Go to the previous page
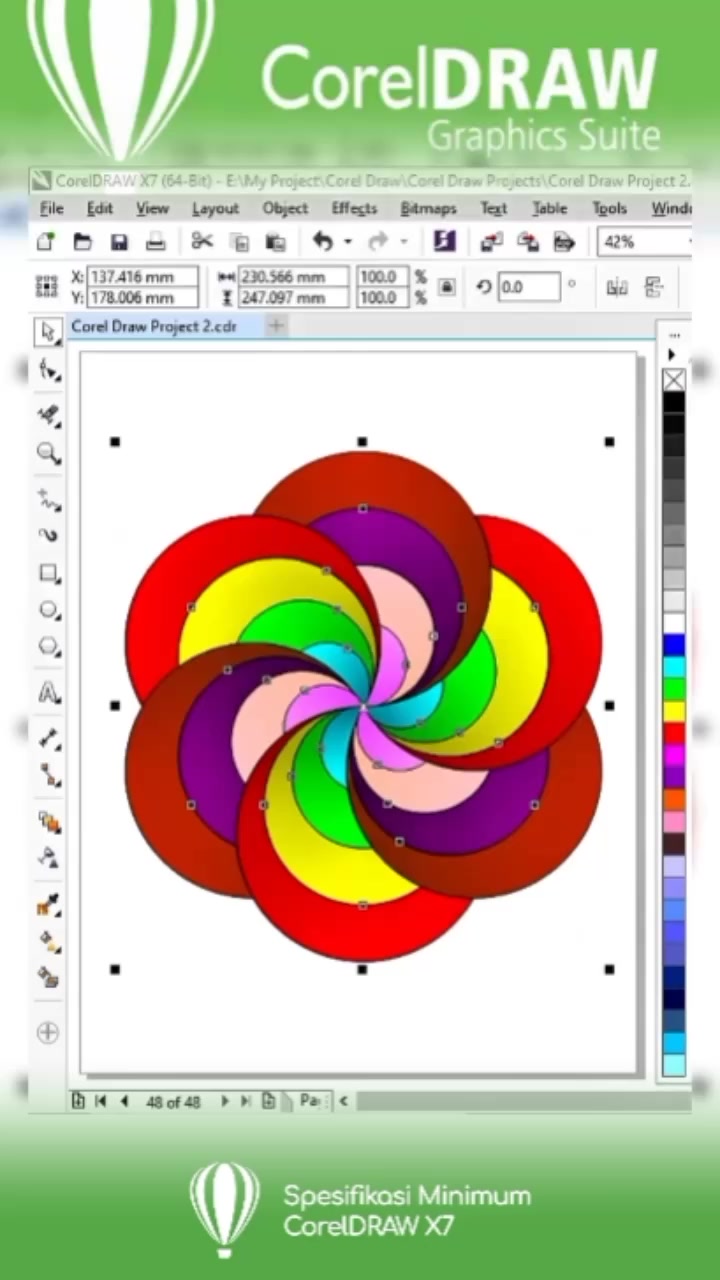This screenshot has height=1280, width=720. pyautogui.click(x=124, y=1101)
